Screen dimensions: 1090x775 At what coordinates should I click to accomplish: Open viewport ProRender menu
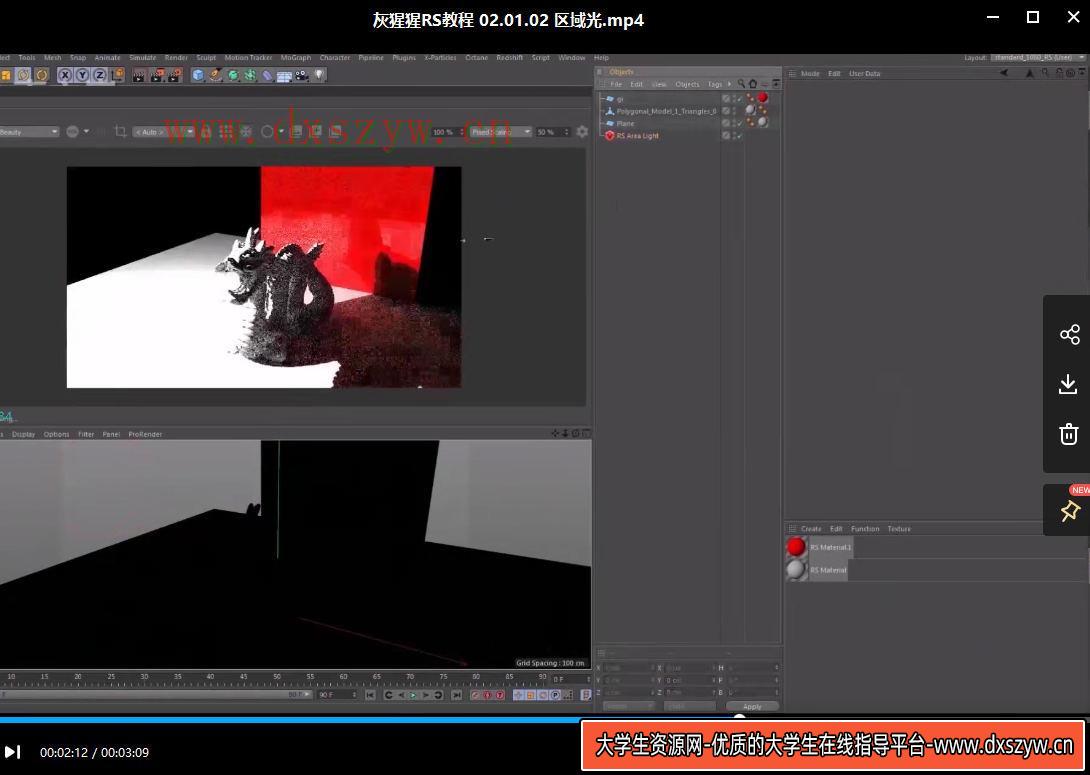click(145, 434)
